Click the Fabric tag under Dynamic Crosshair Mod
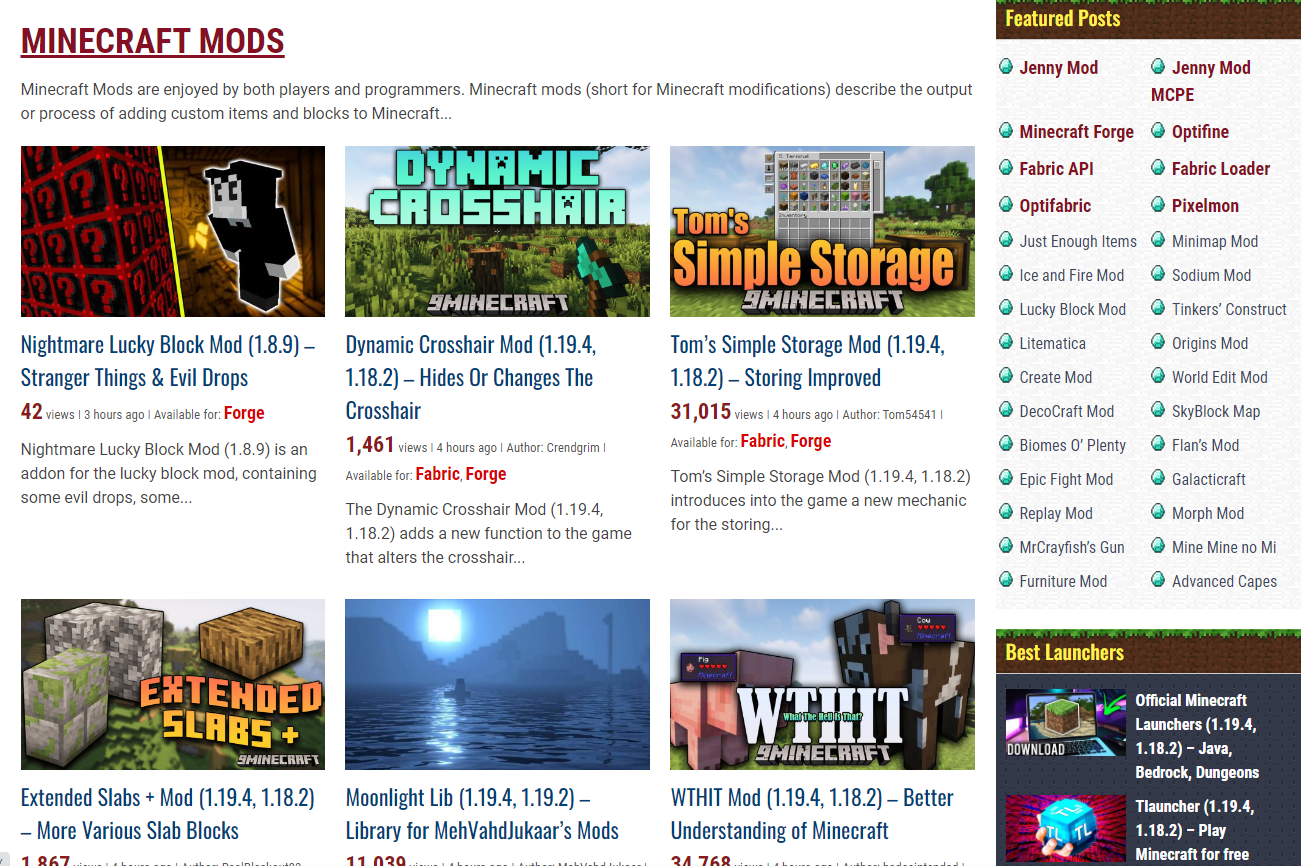The width and height of the screenshot is (1315, 866). coord(437,473)
